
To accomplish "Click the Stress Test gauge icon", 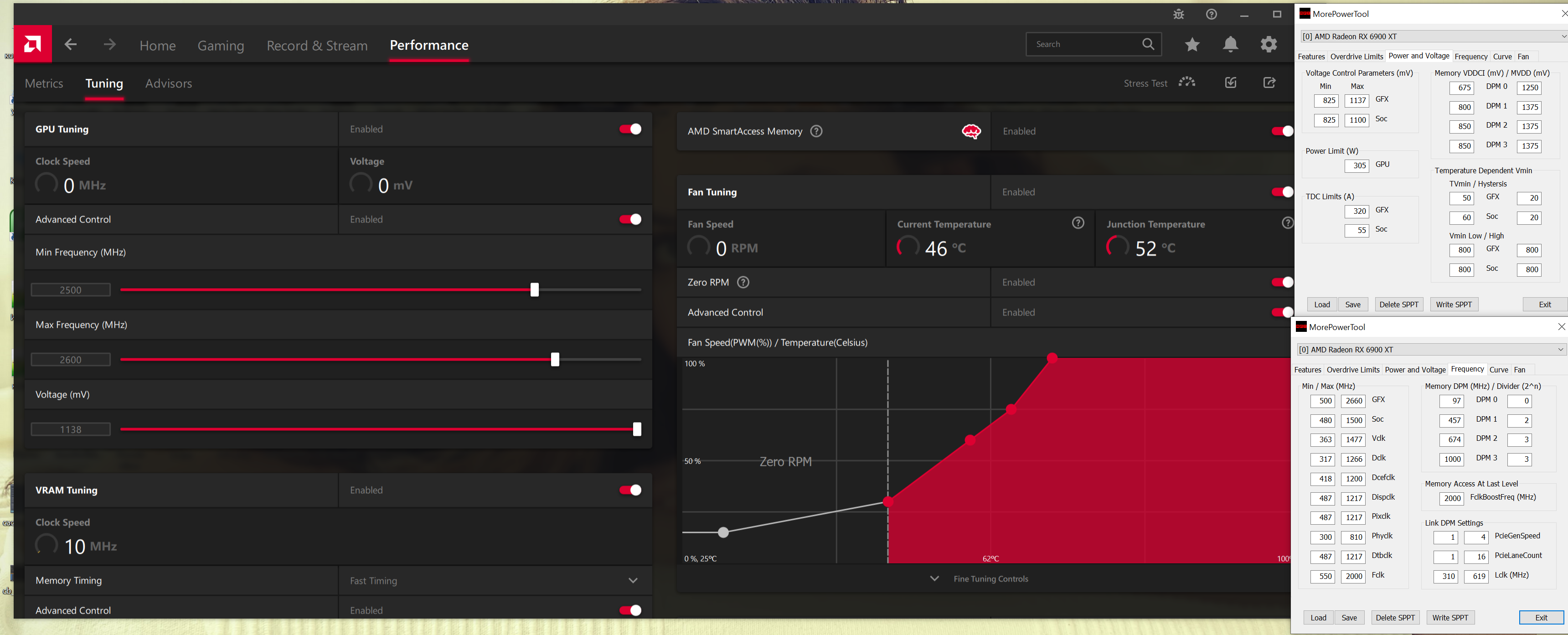I will [x=1186, y=82].
